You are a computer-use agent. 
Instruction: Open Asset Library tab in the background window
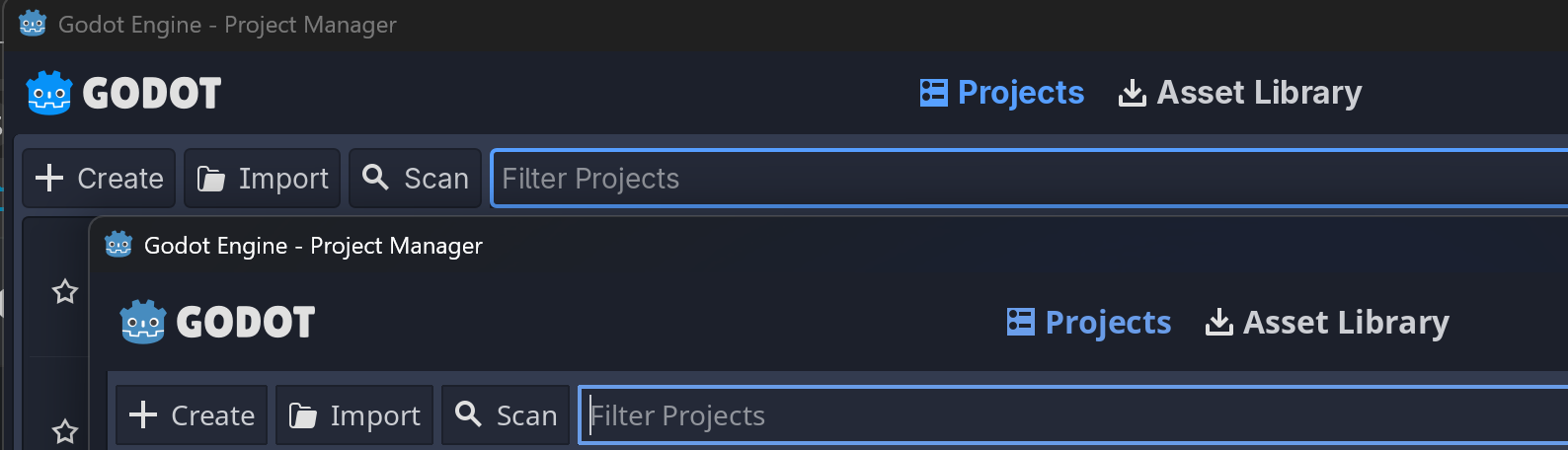pyautogui.click(x=1240, y=93)
